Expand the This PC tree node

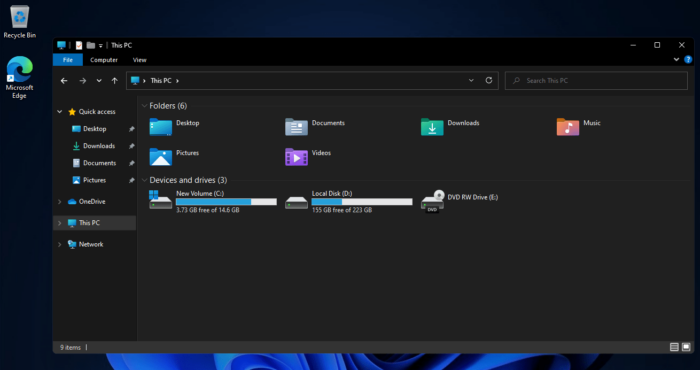(x=60, y=223)
